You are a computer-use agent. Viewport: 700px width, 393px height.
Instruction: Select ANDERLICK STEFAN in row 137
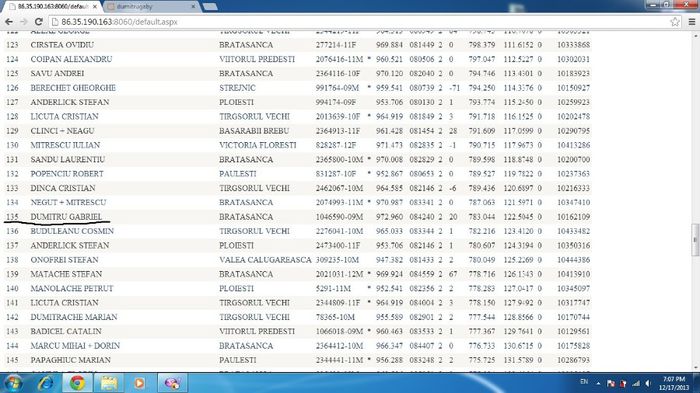click(70, 245)
